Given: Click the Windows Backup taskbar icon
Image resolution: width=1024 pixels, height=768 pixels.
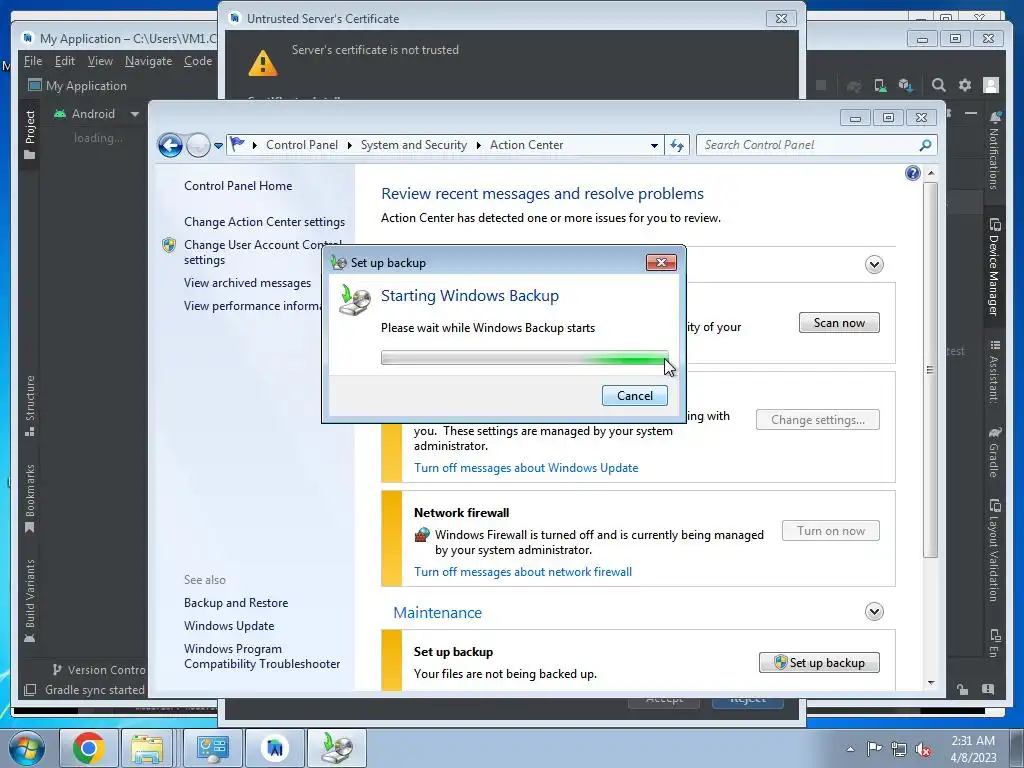Looking at the screenshot, I should click(x=337, y=748).
